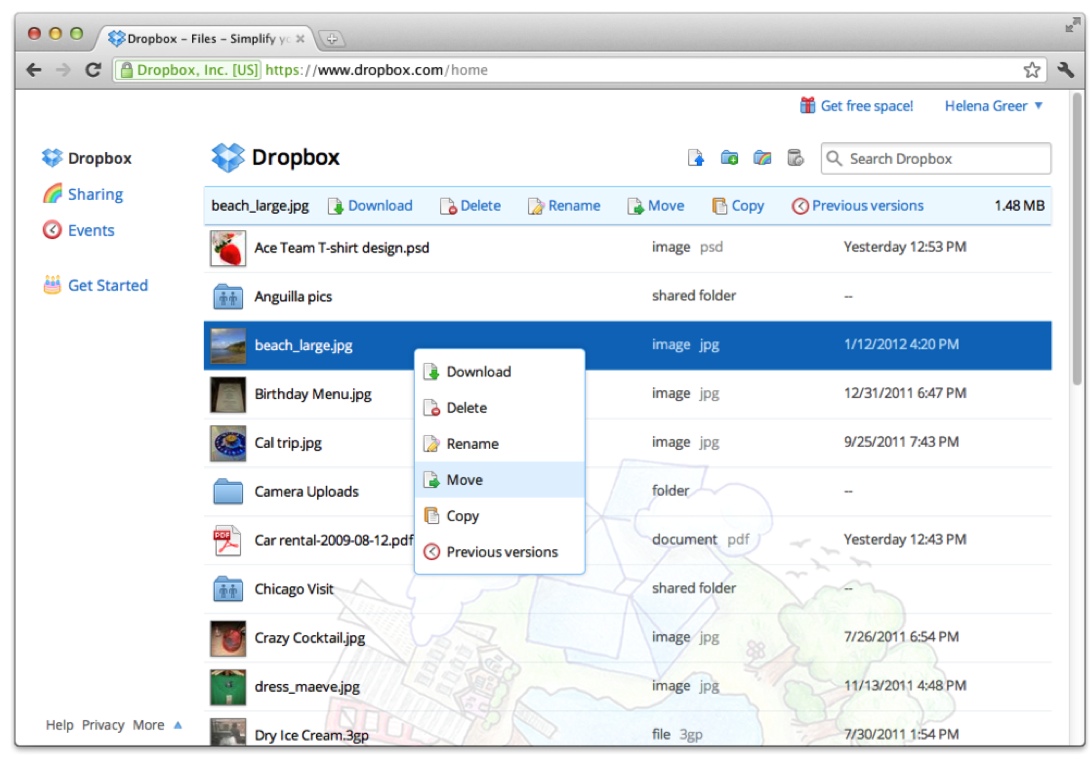Screen dimensions: 1092x778
Task: Click the browser forward arrow
Action: [x=63, y=70]
